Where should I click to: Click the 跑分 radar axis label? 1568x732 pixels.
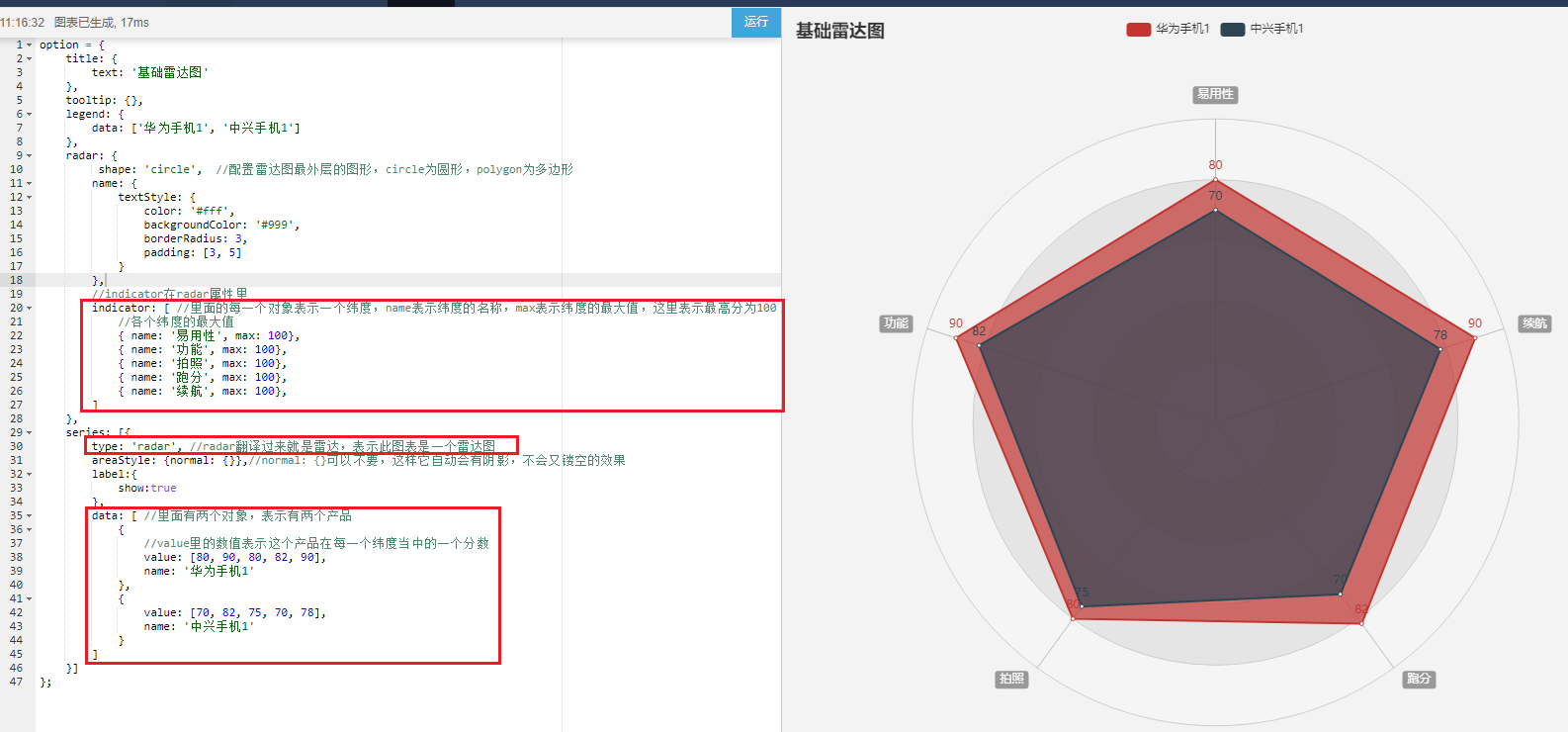pyautogui.click(x=1419, y=679)
